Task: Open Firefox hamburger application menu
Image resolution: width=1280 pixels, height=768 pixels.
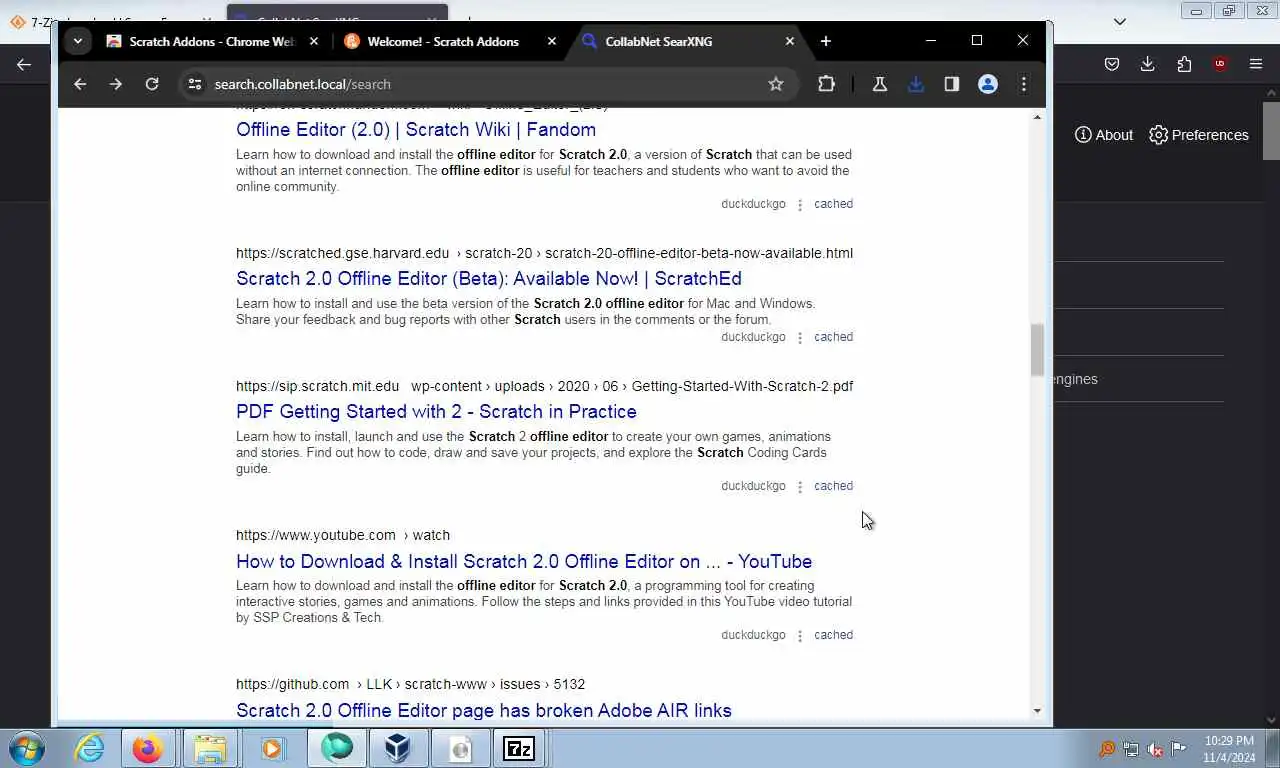Action: tap(1256, 64)
